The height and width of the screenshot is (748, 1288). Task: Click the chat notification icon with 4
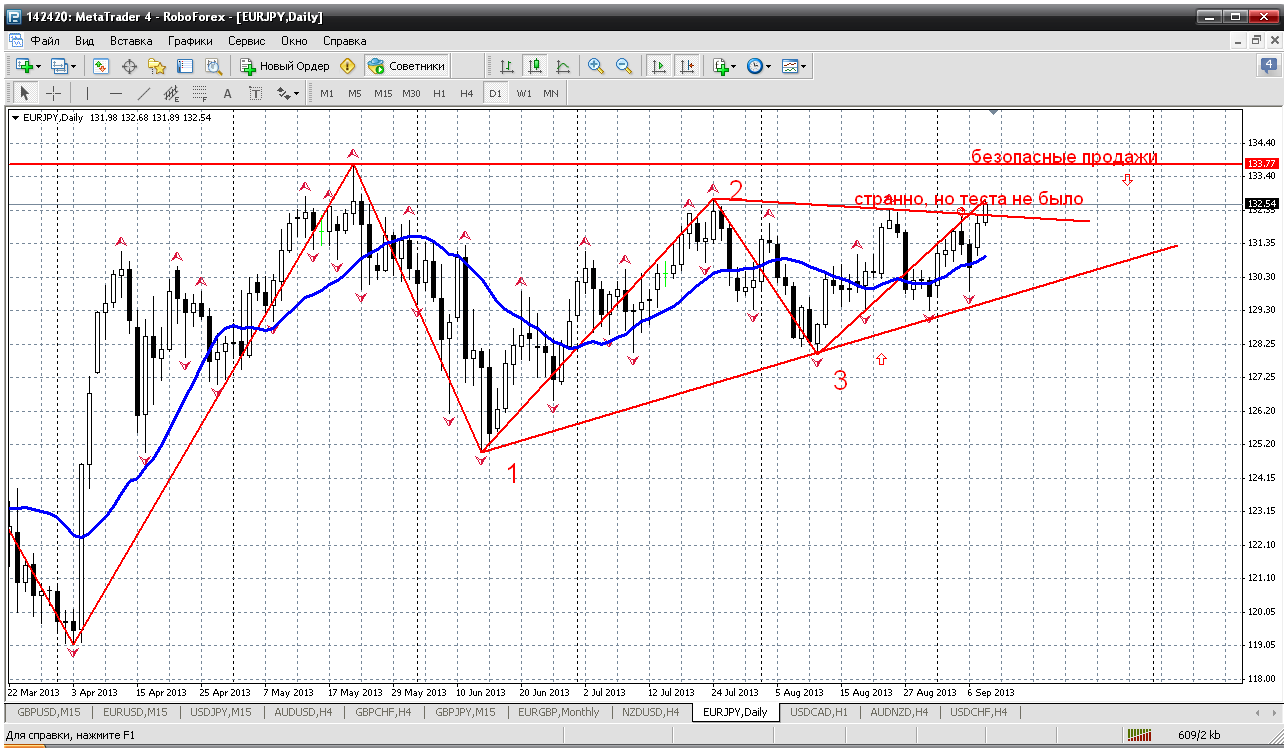click(1268, 66)
